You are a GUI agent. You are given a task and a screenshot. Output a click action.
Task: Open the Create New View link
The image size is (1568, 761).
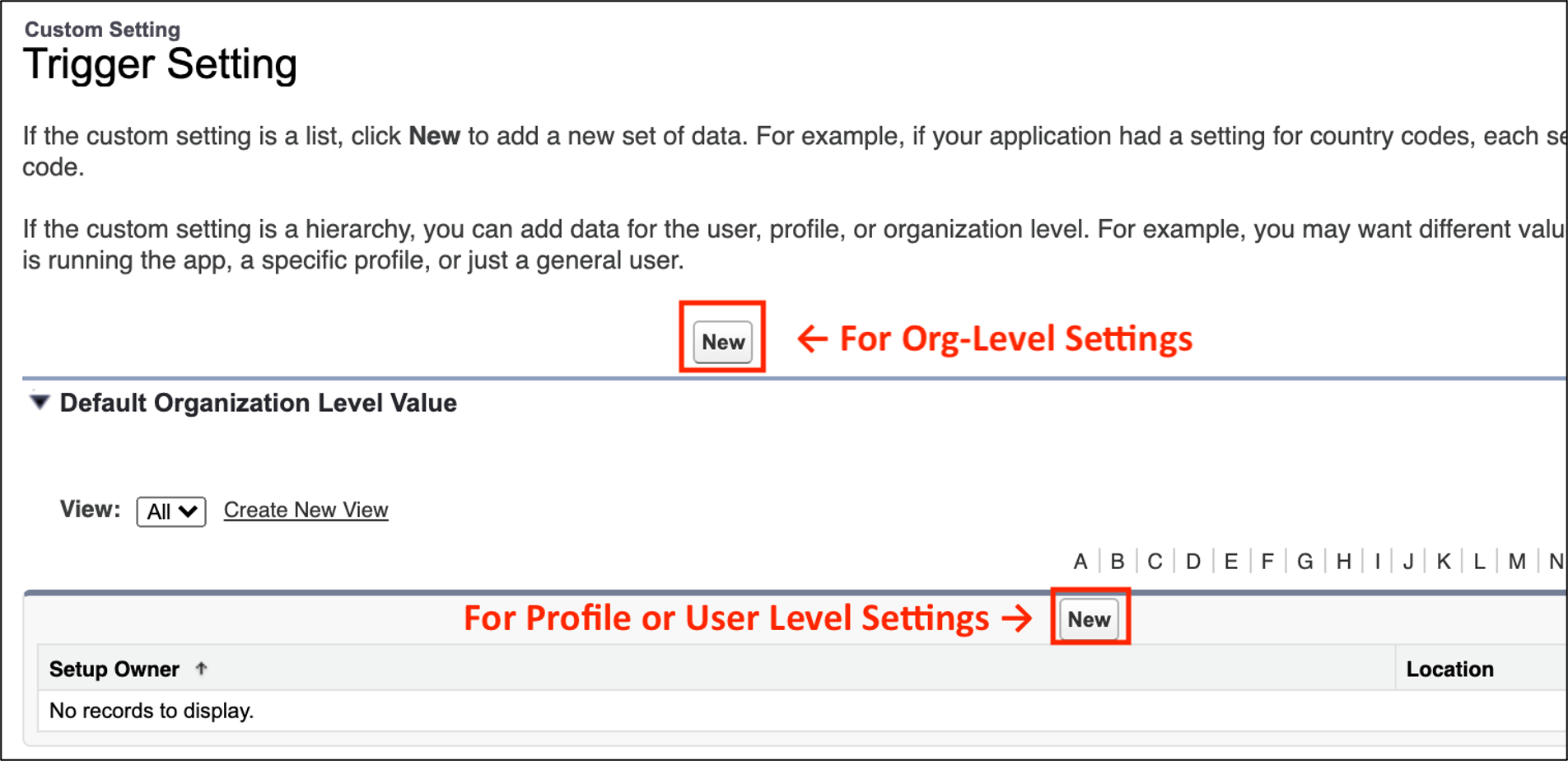coord(306,510)
